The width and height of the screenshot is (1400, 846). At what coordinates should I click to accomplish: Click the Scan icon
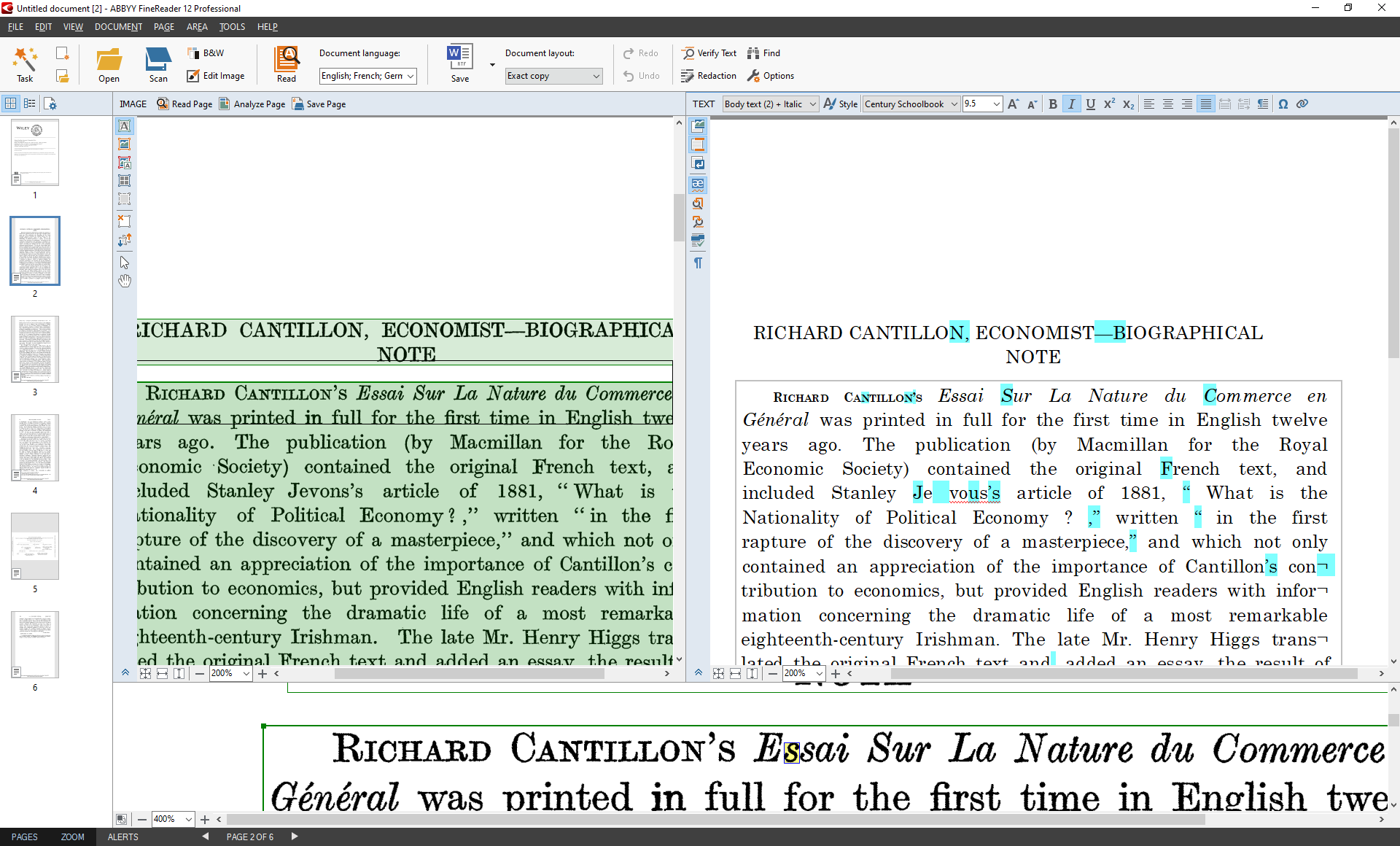158,64
